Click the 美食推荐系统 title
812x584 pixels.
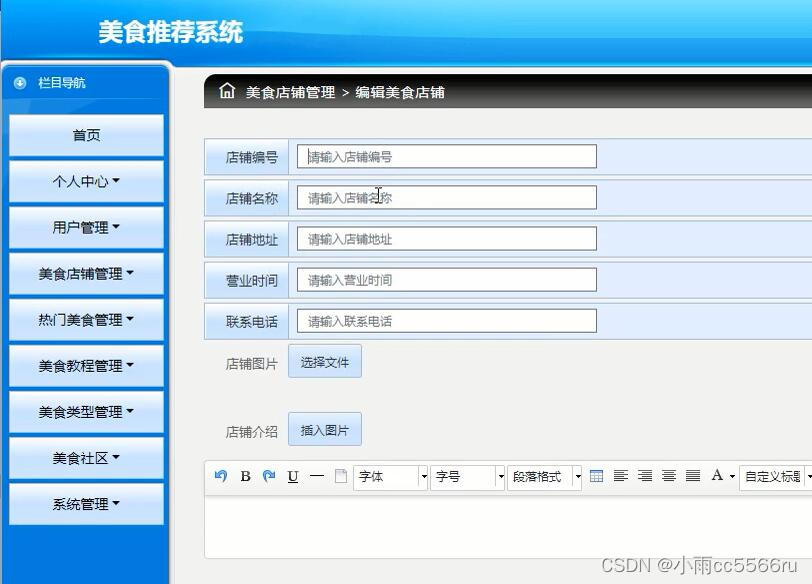click(x=170, y=32)
